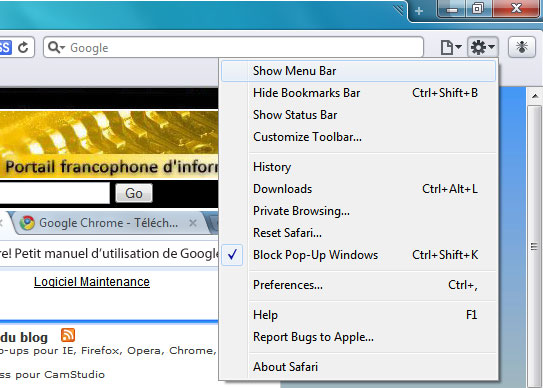The image size is (543, 388).
Task: Select Report Bugs to Apple...
Action: pos(358,337)
